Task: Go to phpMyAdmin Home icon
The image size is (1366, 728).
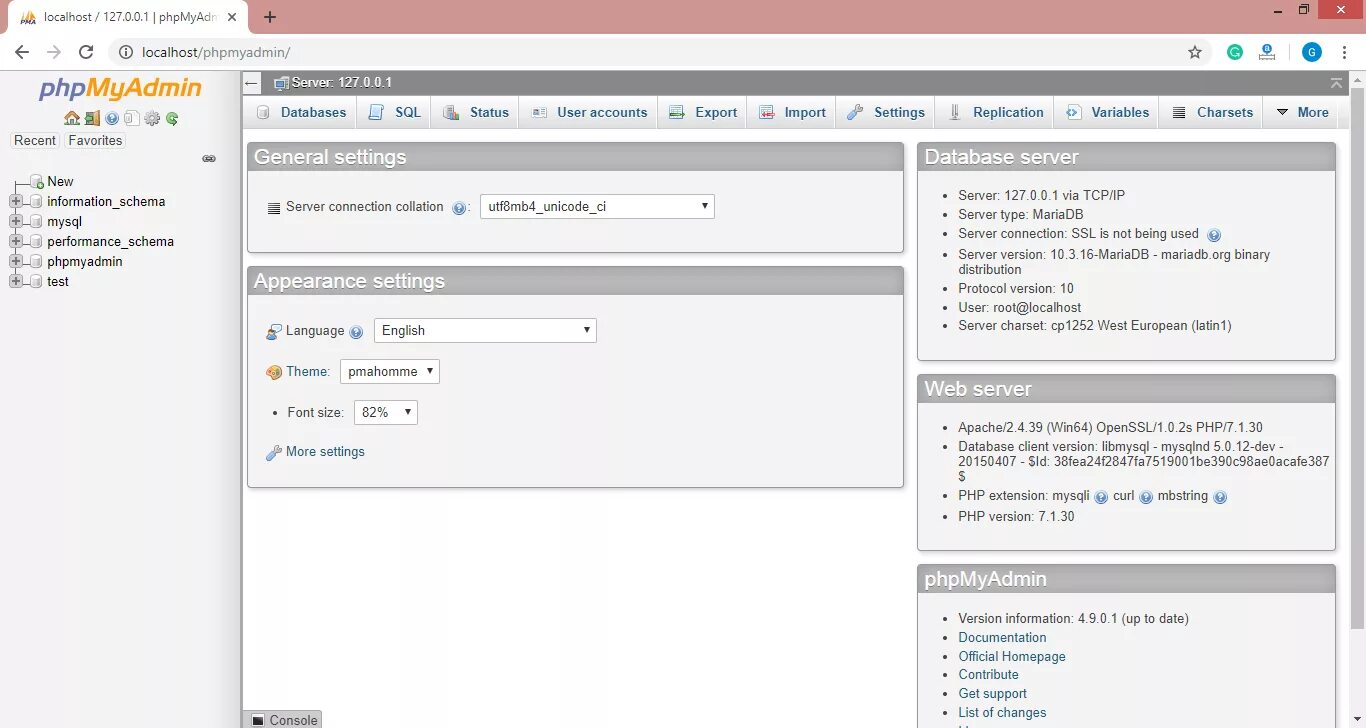Action: coord(72,118)
